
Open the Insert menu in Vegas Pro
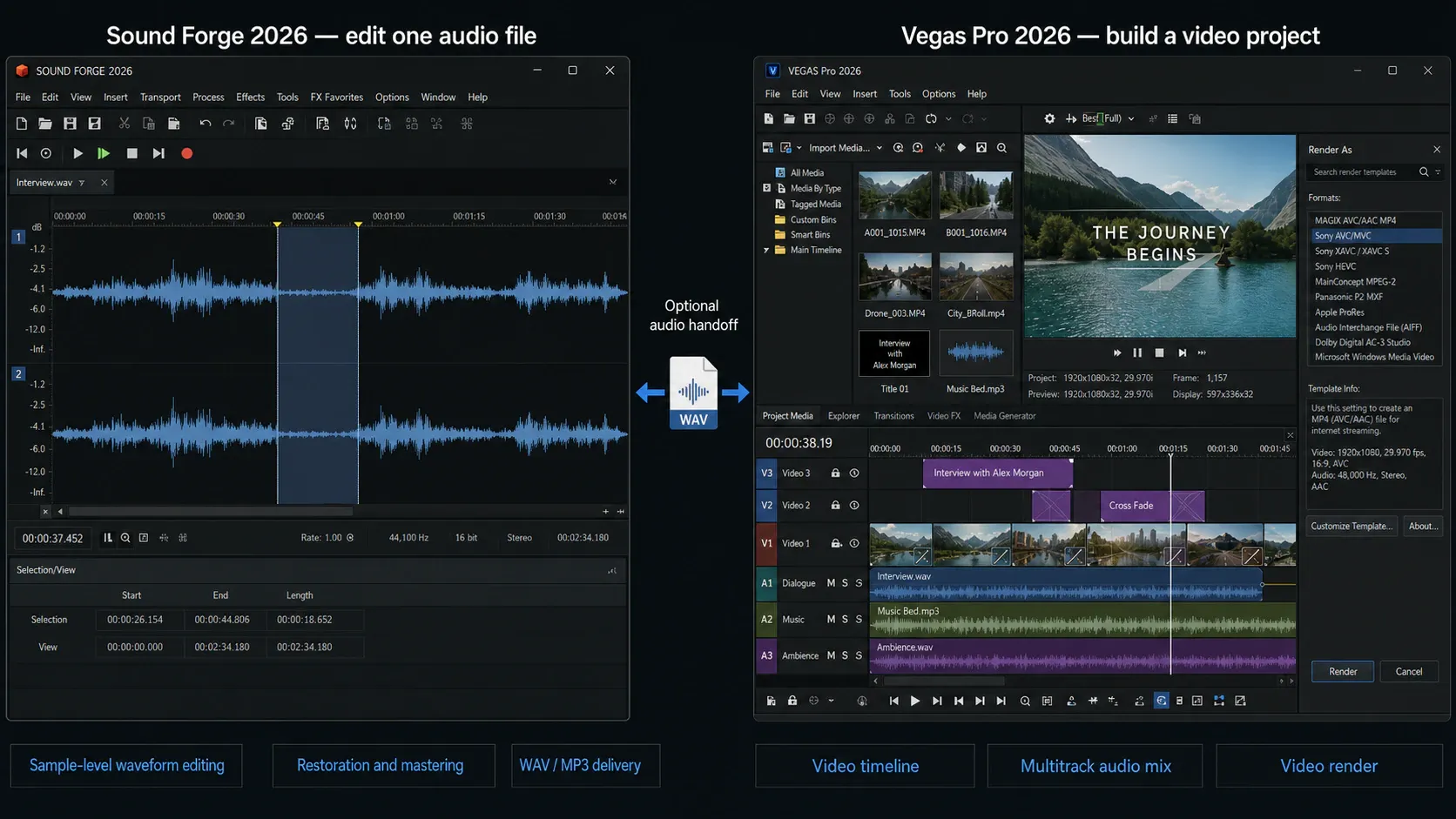pos(865,94)
